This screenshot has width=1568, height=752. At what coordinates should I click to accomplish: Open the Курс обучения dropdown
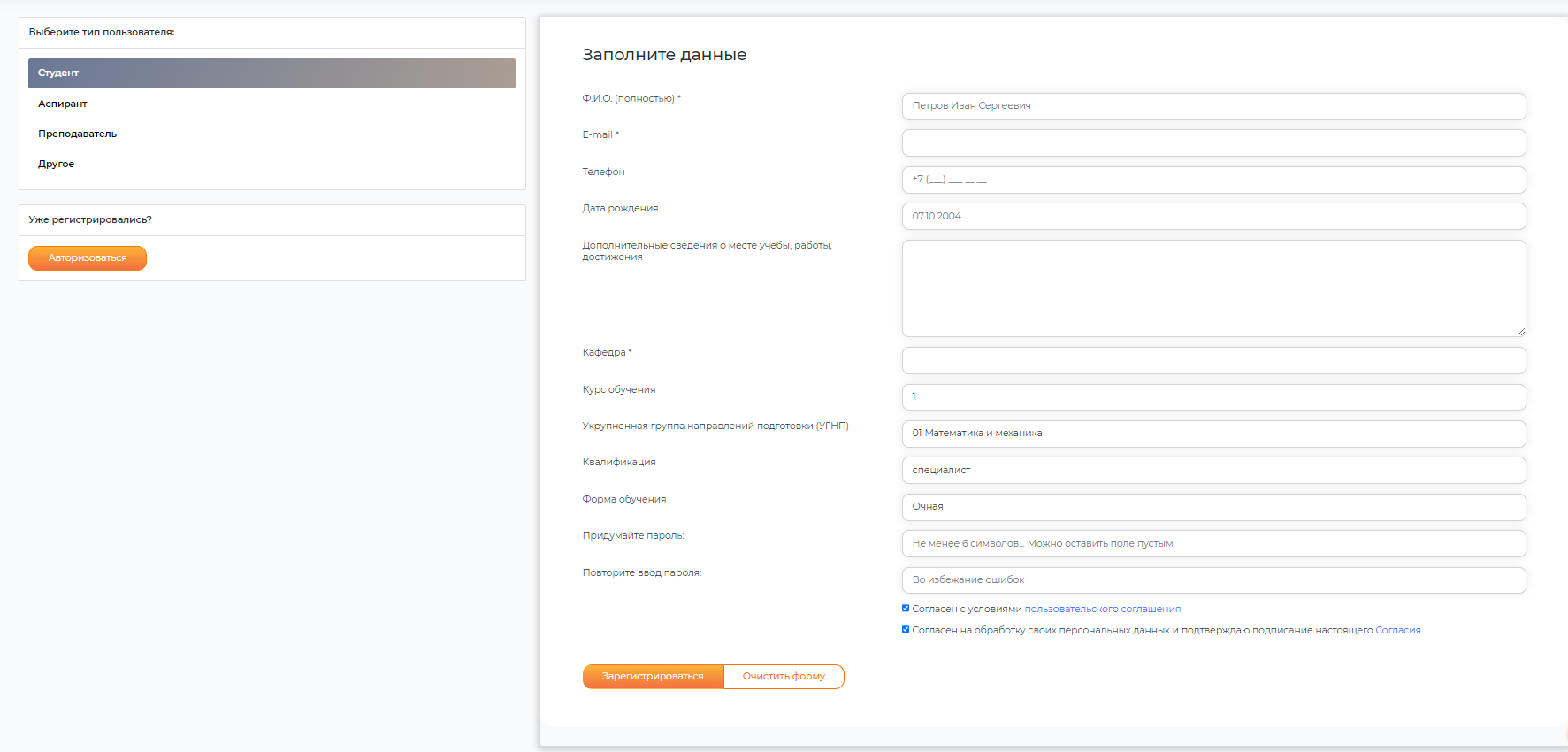pyautogui.click(x=1212, y=397)
